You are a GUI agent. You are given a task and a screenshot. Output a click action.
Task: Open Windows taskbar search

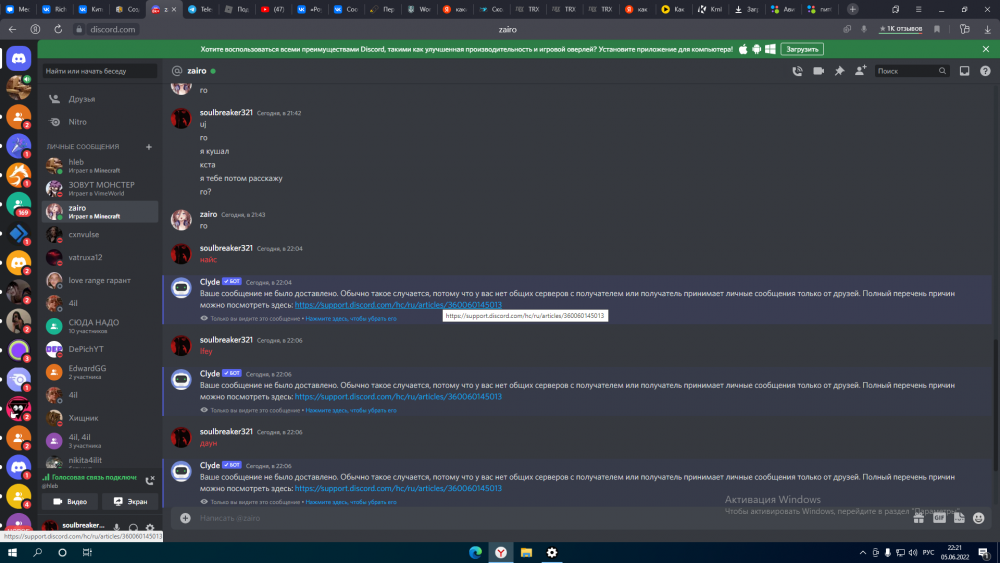tap(38, 553)
